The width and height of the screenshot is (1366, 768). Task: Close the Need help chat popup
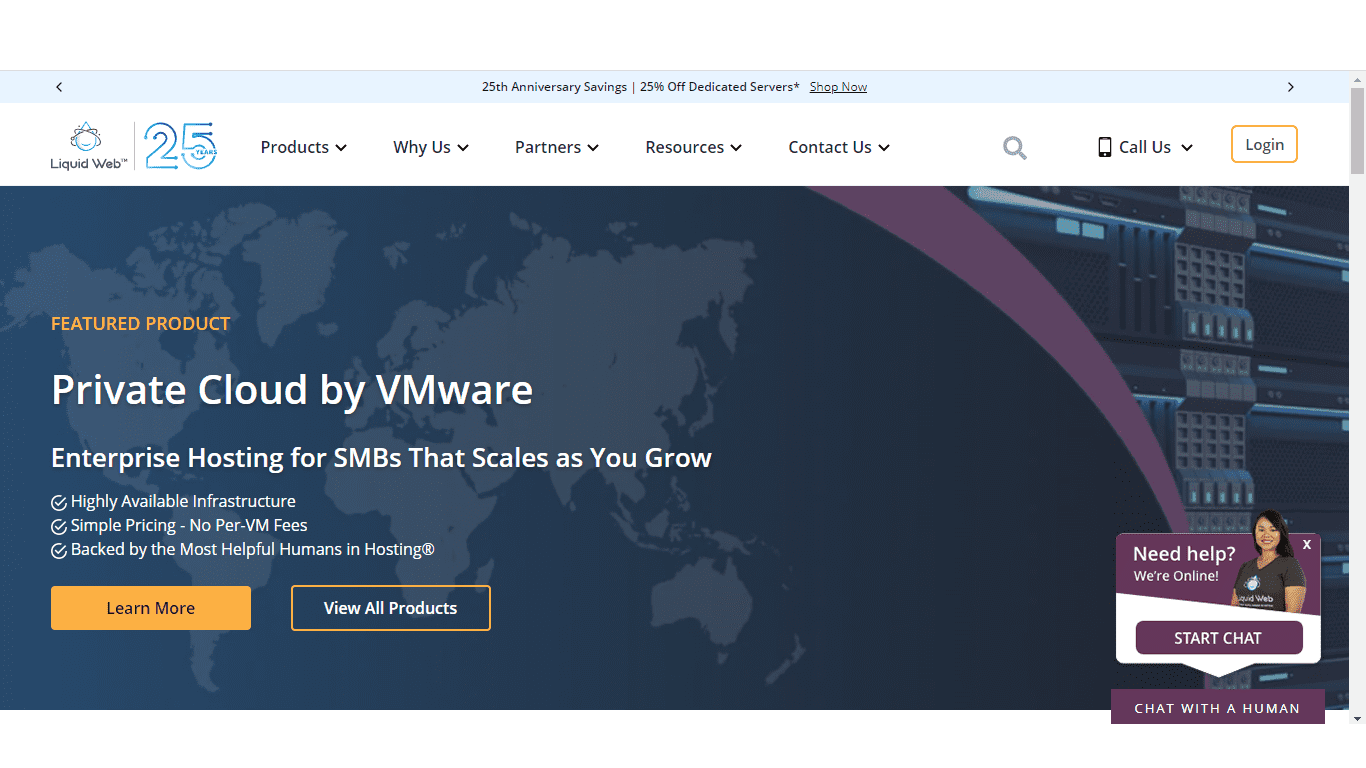click(1307, 545)
